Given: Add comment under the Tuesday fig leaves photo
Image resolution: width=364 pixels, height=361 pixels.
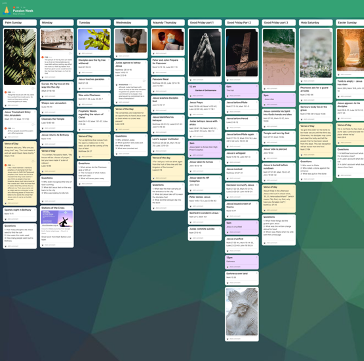Looking at the screenshot, I should pyautogui.click(x=88, y=53).
